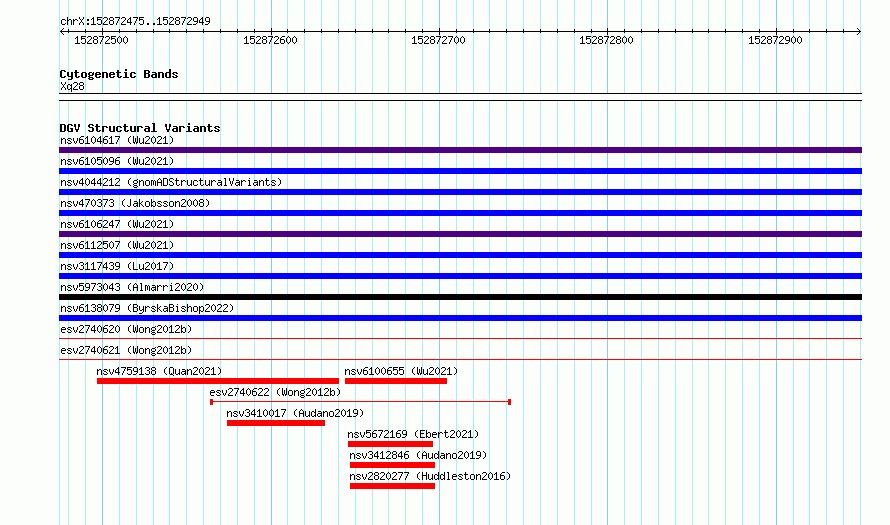The height and width of the screenshot is (525, 890).
Task: Click the blue bar under nsv6105096
Action: (460, 171)
